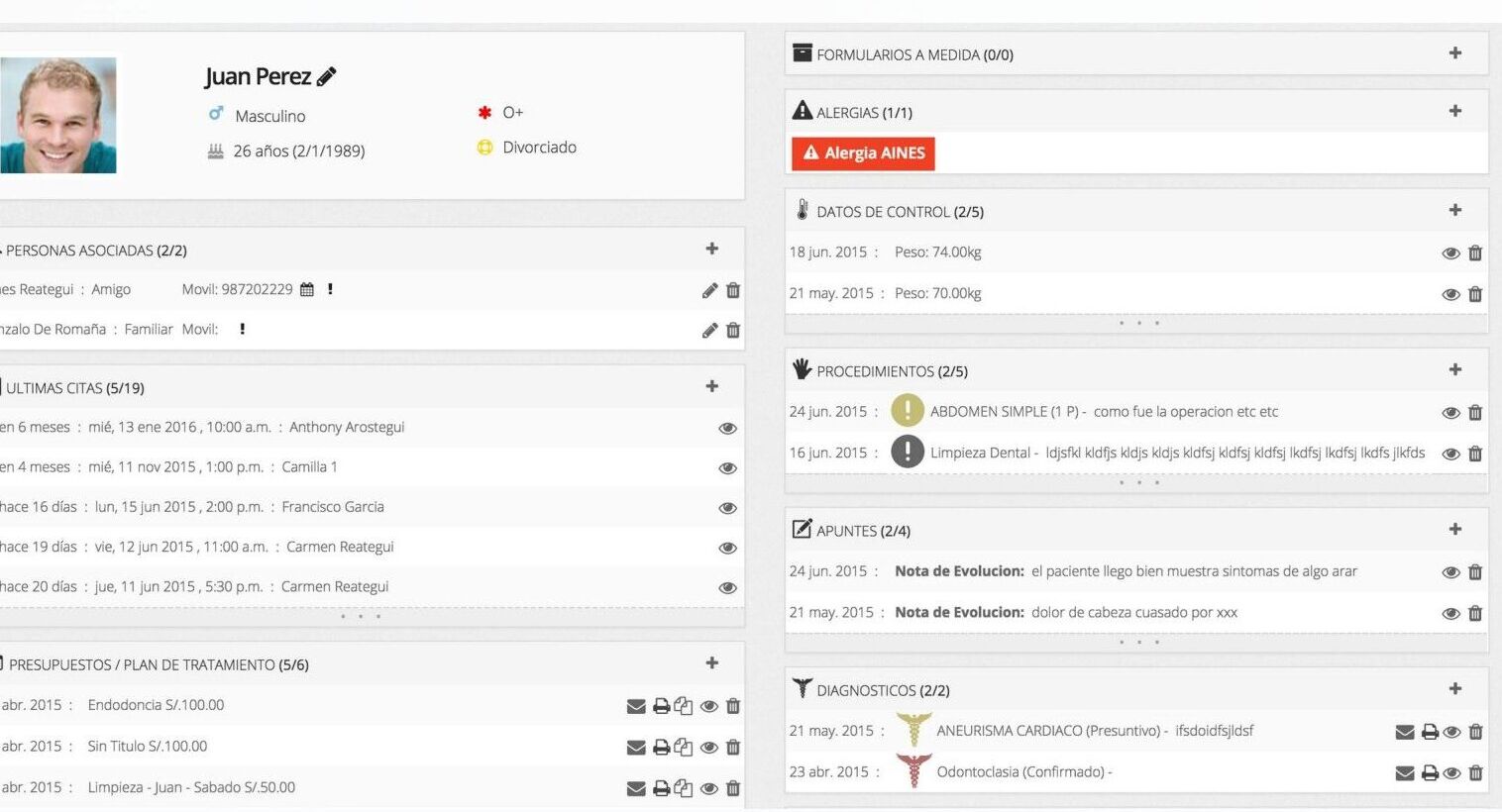Screen dimensions: 1502x812
Task: Email the Limpieza - Juan - Sabado budget
Action: coord(636,789)
